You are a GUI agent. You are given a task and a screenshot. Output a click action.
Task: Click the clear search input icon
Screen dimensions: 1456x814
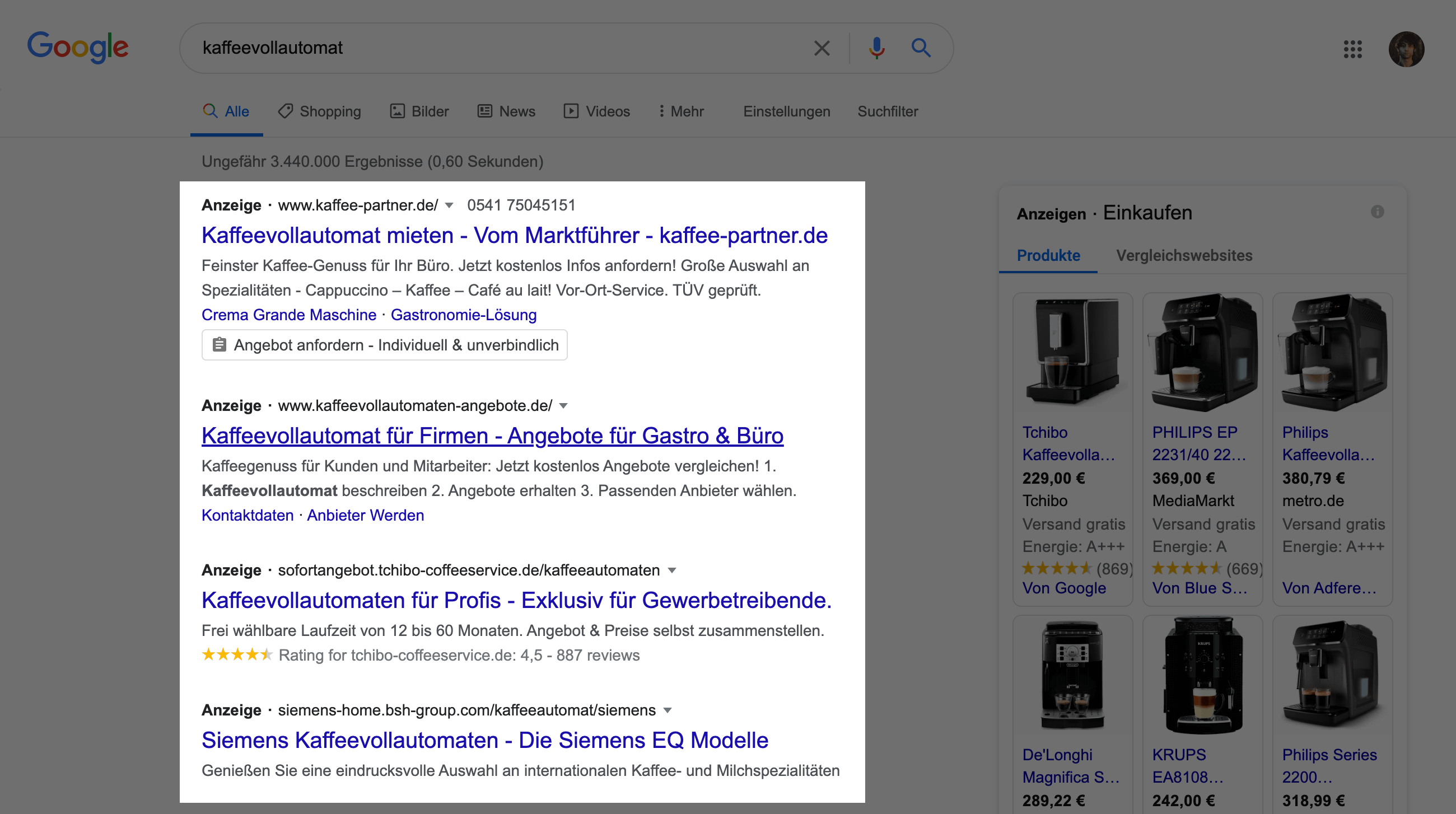[820, 47]
